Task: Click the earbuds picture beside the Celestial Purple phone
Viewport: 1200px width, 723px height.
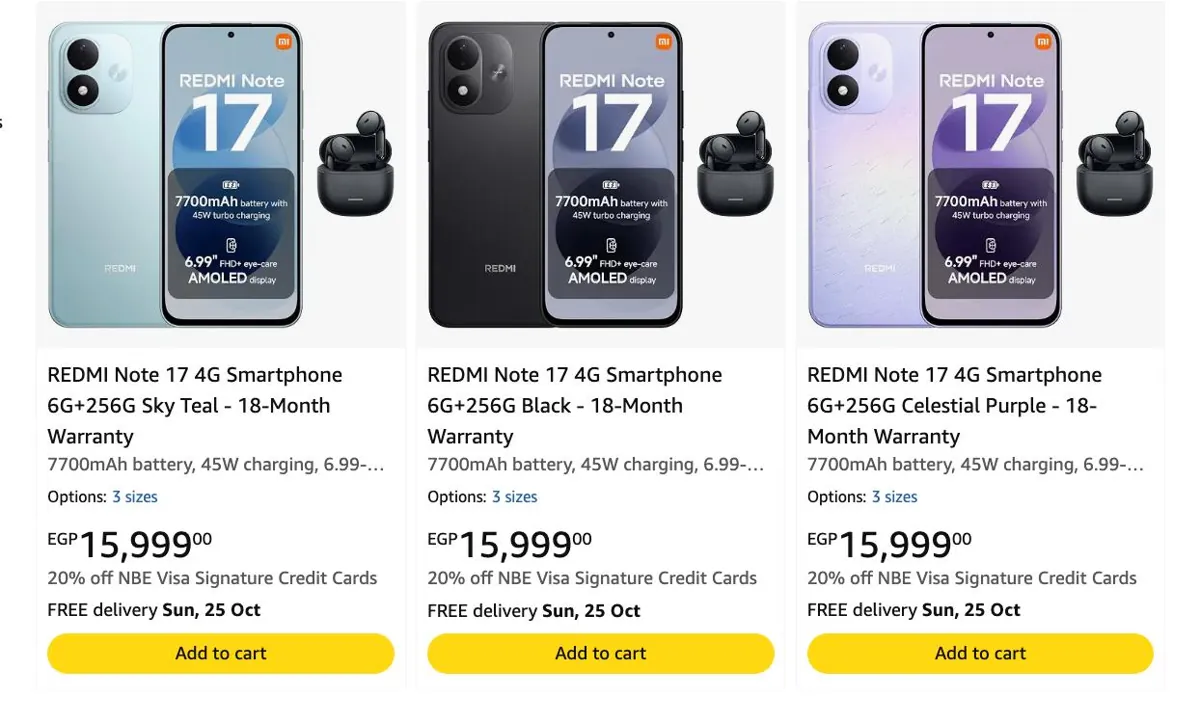Action: pos(1115,163)
